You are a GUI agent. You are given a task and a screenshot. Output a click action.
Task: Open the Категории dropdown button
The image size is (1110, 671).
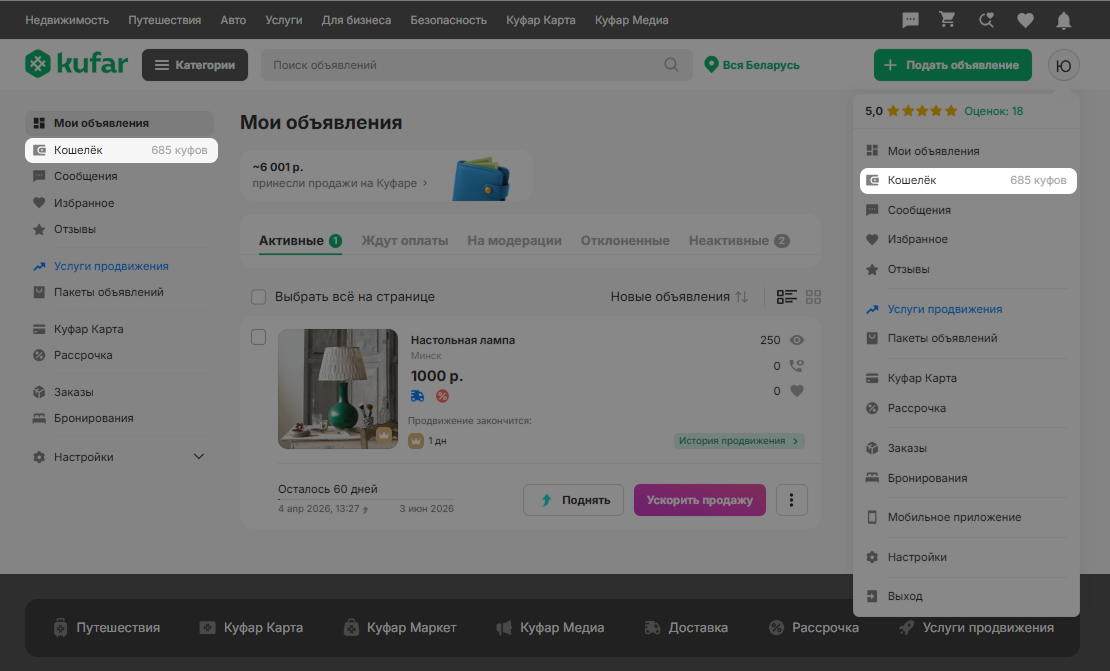tap(195, 65)
